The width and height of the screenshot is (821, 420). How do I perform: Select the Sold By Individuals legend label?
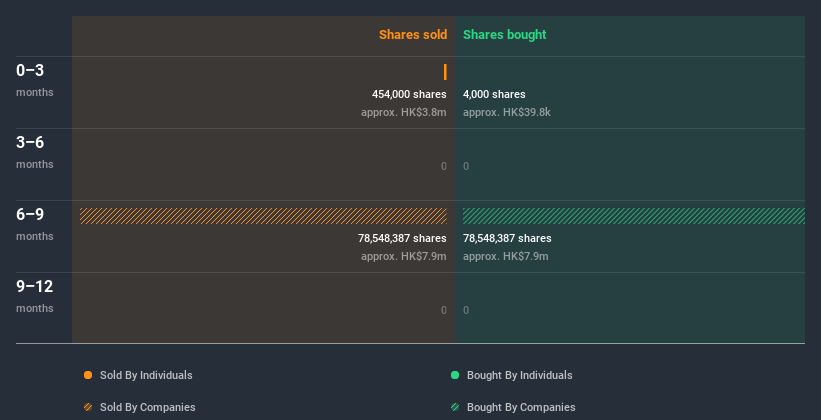[146, 375]
